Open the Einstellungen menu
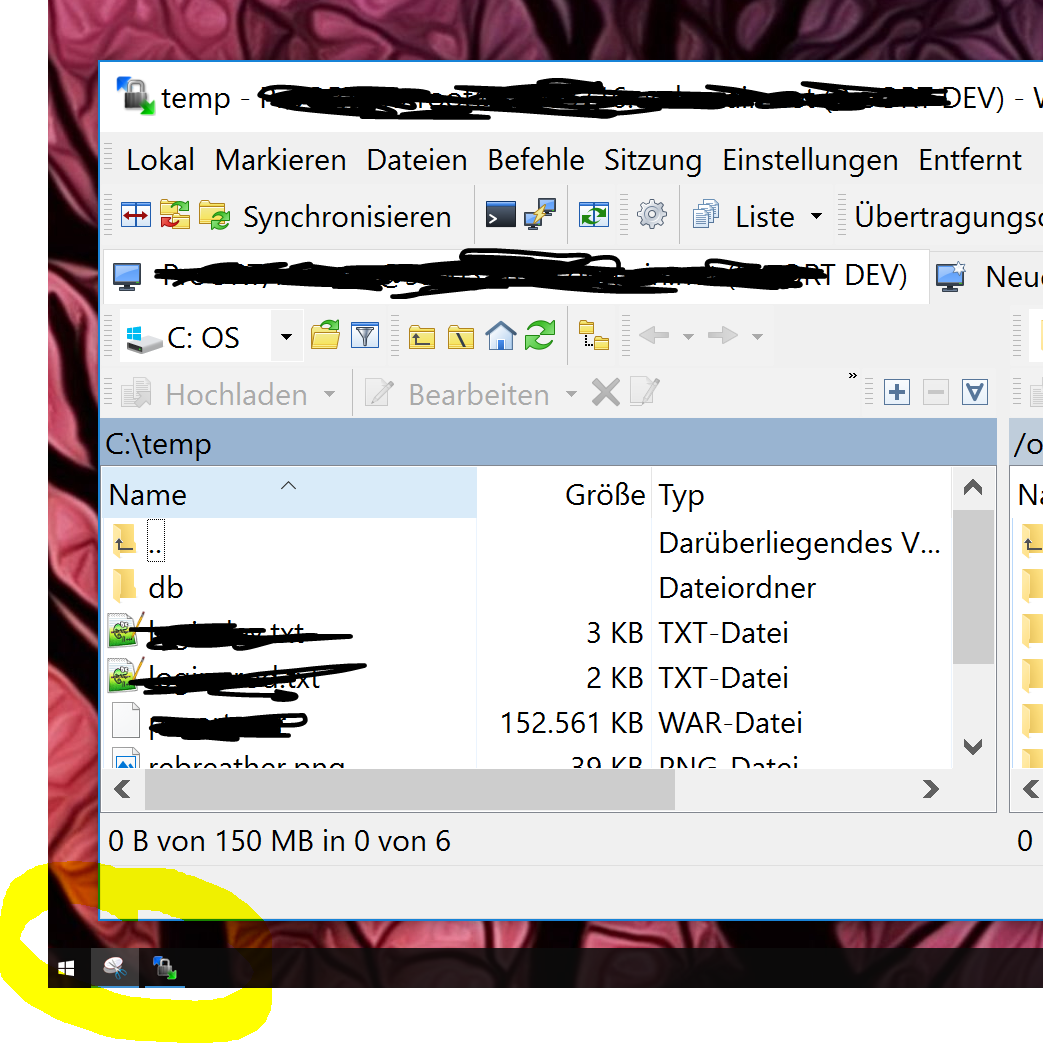The height and width of the screenshot is (1043, 1043). (810, 160)
